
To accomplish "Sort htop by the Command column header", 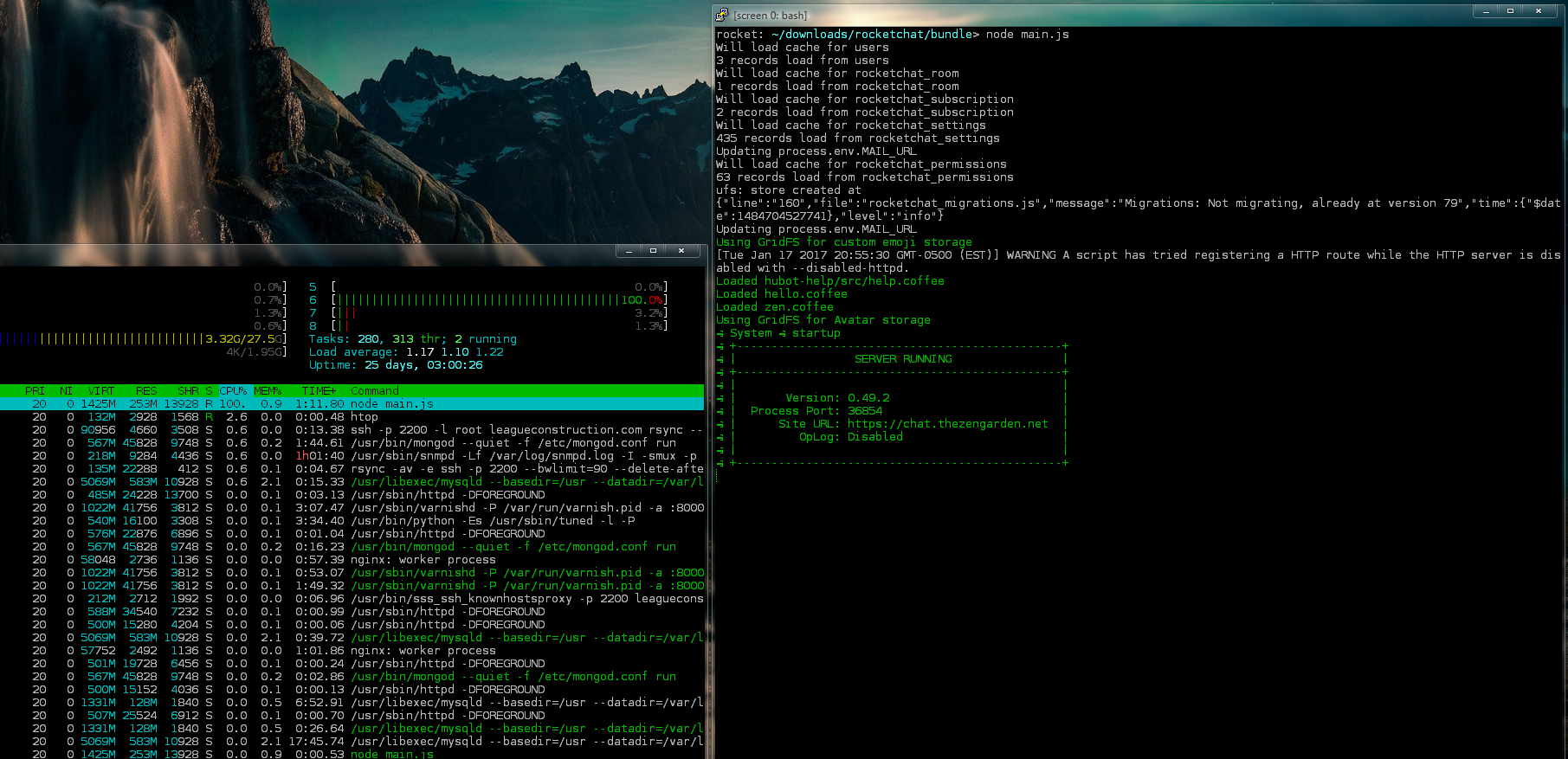I will pyautogui.click(x=375, y=391).
